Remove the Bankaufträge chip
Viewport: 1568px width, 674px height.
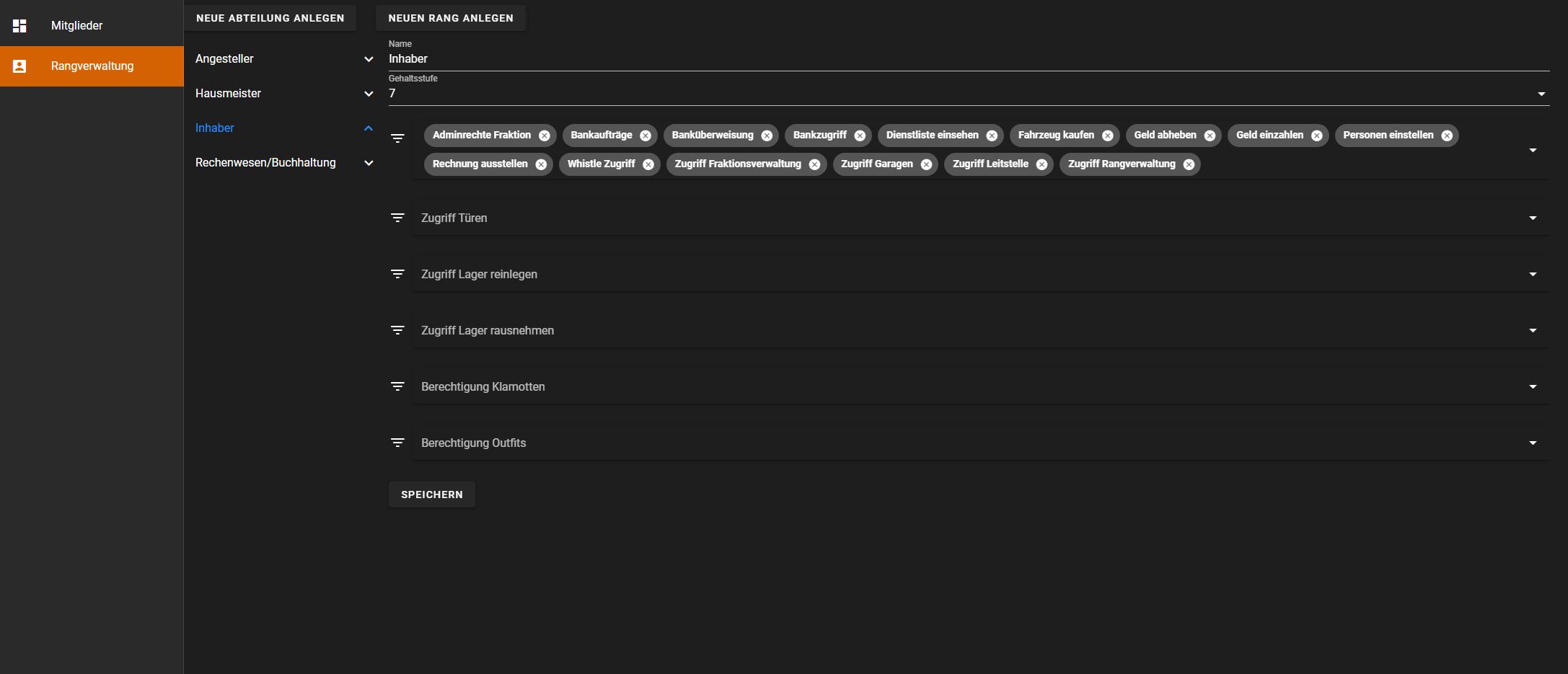coord(646,136)
